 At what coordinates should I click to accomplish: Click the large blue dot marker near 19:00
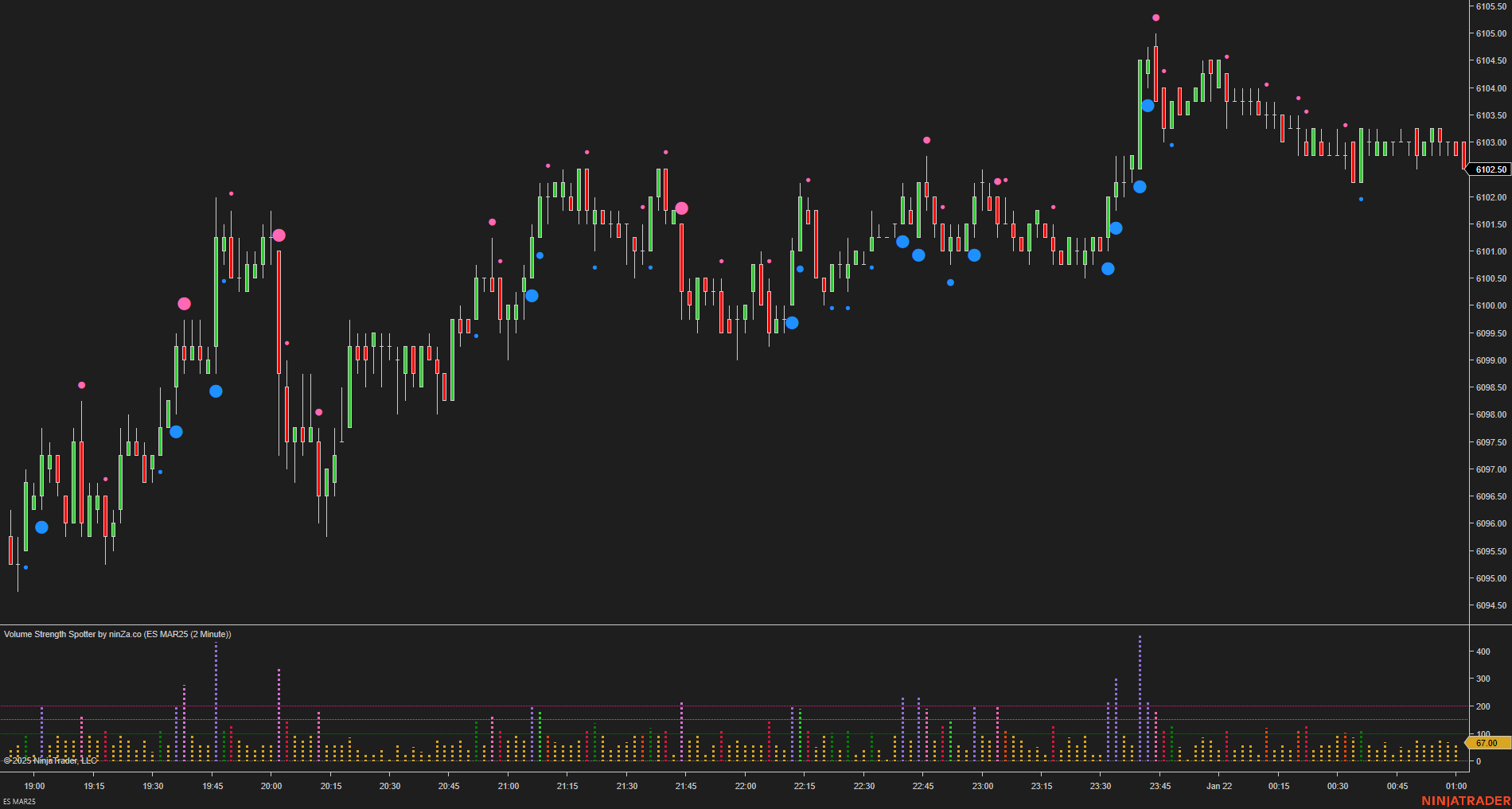pos(41,527)
